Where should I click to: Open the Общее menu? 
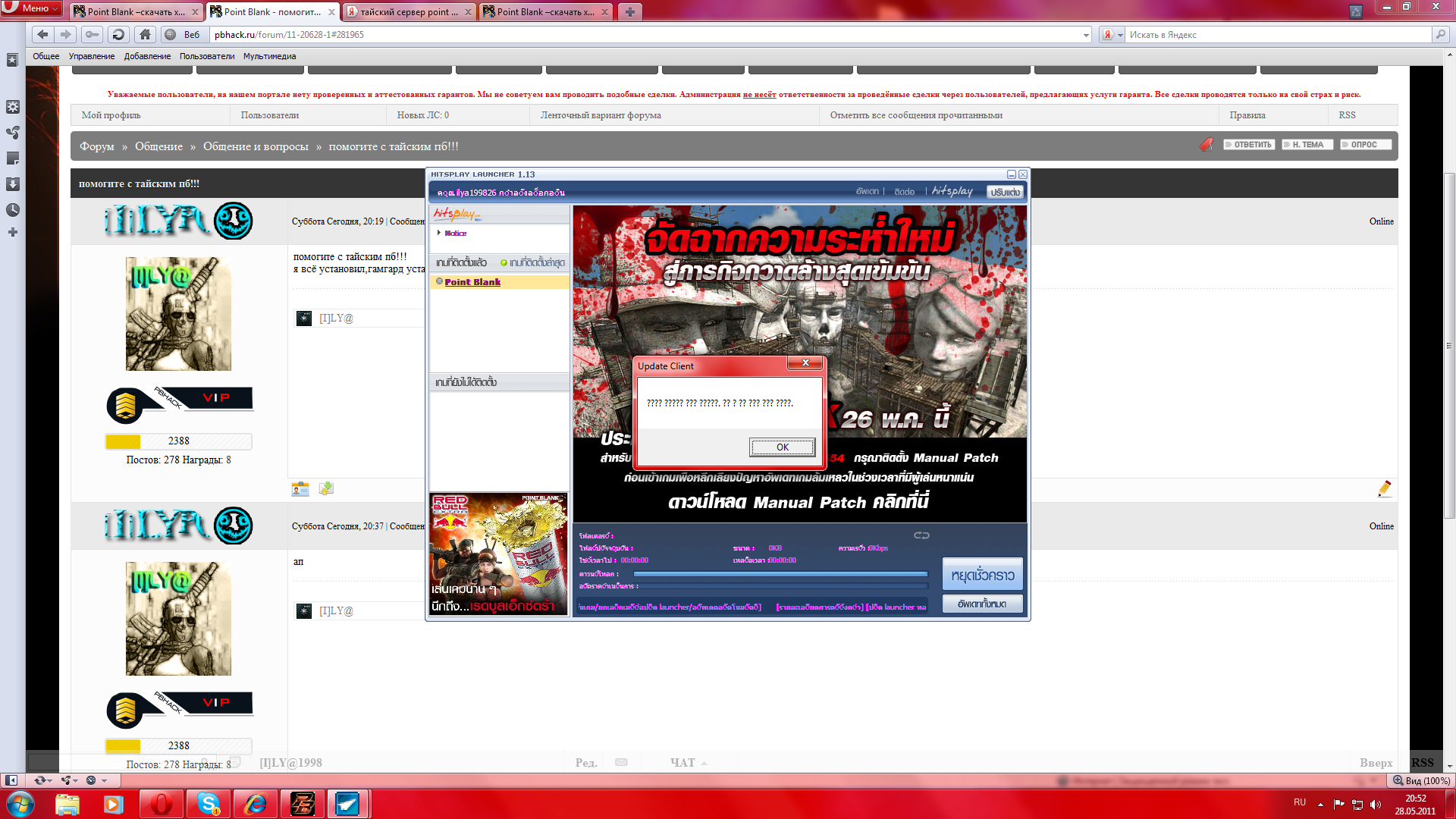[45, 56]
